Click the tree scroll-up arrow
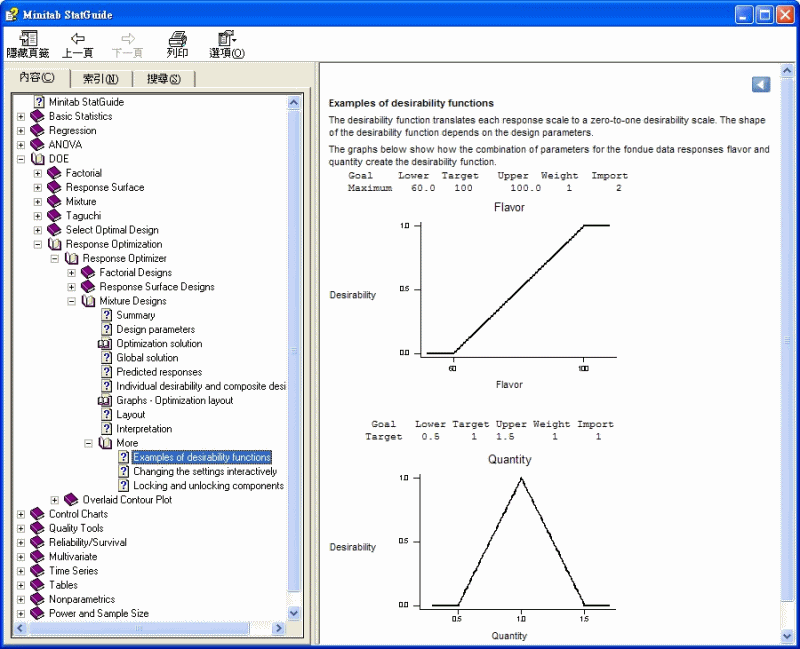This screenshot has height=649, width=800. (294, 103)
